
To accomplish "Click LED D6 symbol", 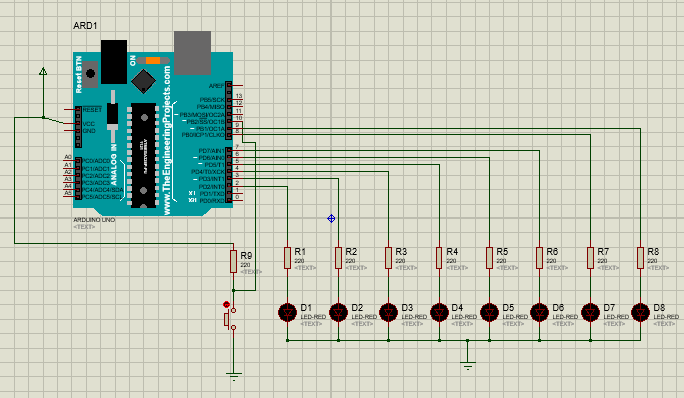I will (x=540, y=312).
